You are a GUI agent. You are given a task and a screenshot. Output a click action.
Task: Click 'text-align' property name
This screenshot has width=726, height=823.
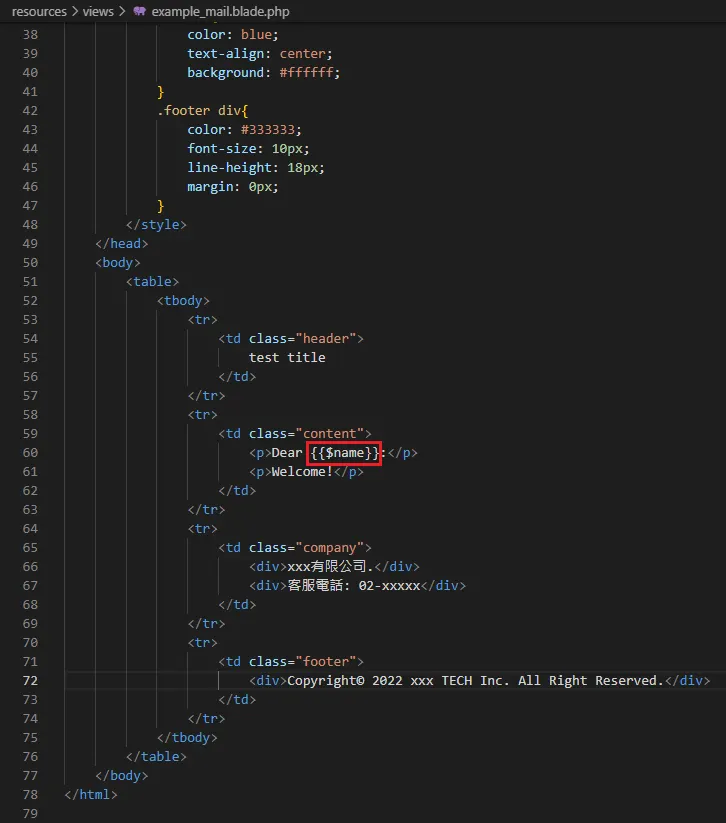point(226,54)
